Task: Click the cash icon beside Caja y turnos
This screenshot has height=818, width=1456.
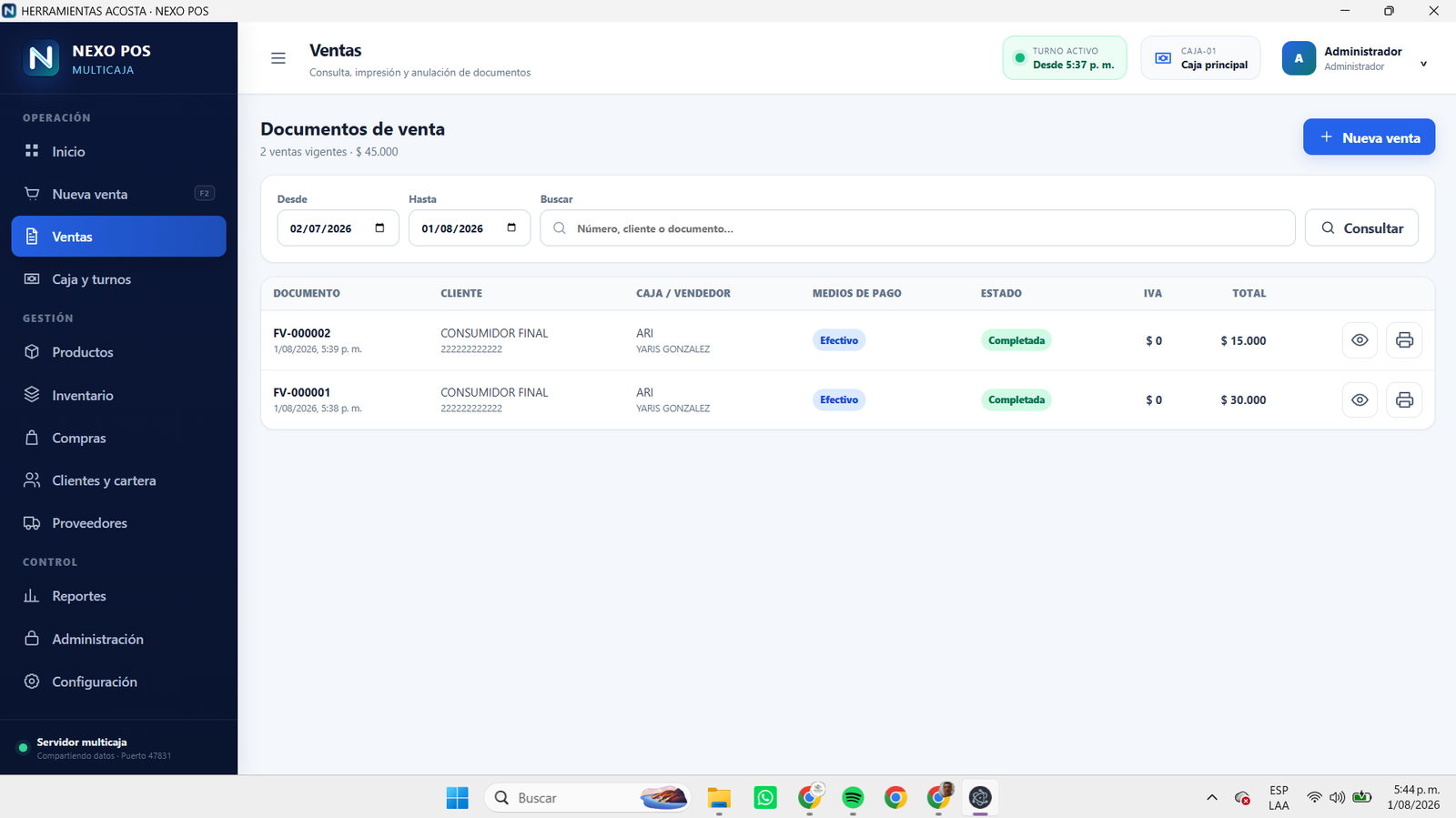Action: tap(32, 279)
